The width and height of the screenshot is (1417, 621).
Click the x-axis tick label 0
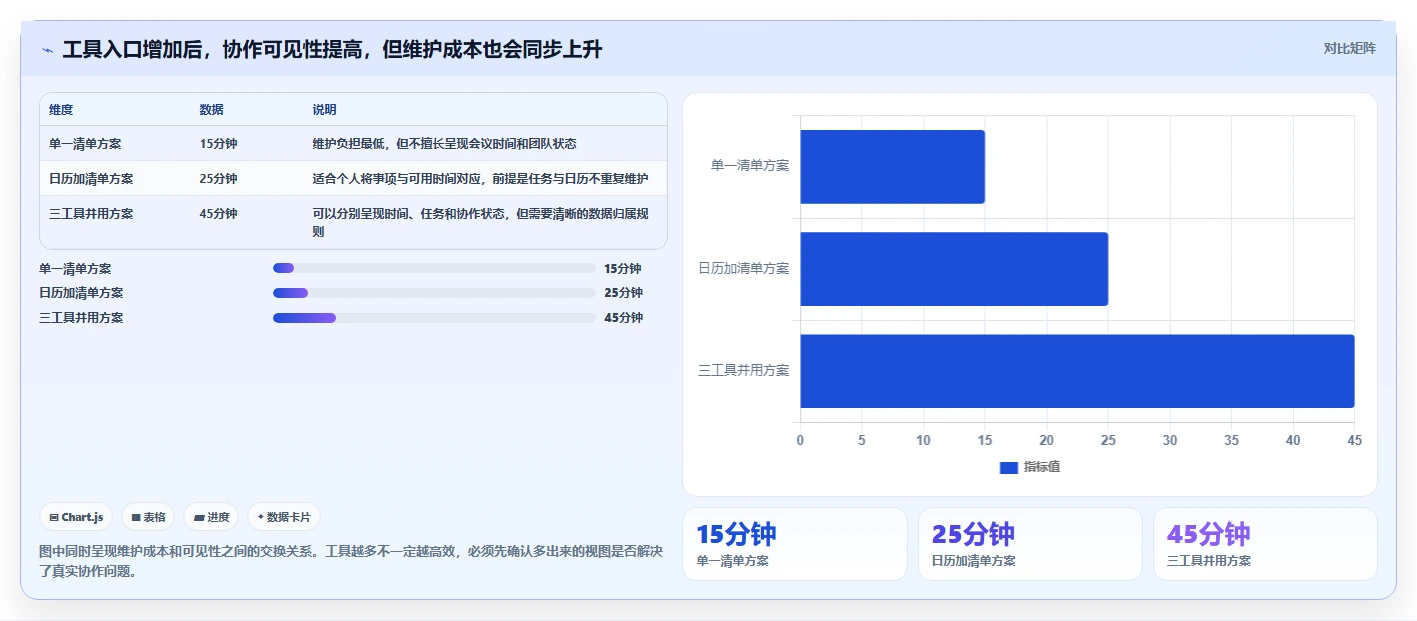(800, 440)
